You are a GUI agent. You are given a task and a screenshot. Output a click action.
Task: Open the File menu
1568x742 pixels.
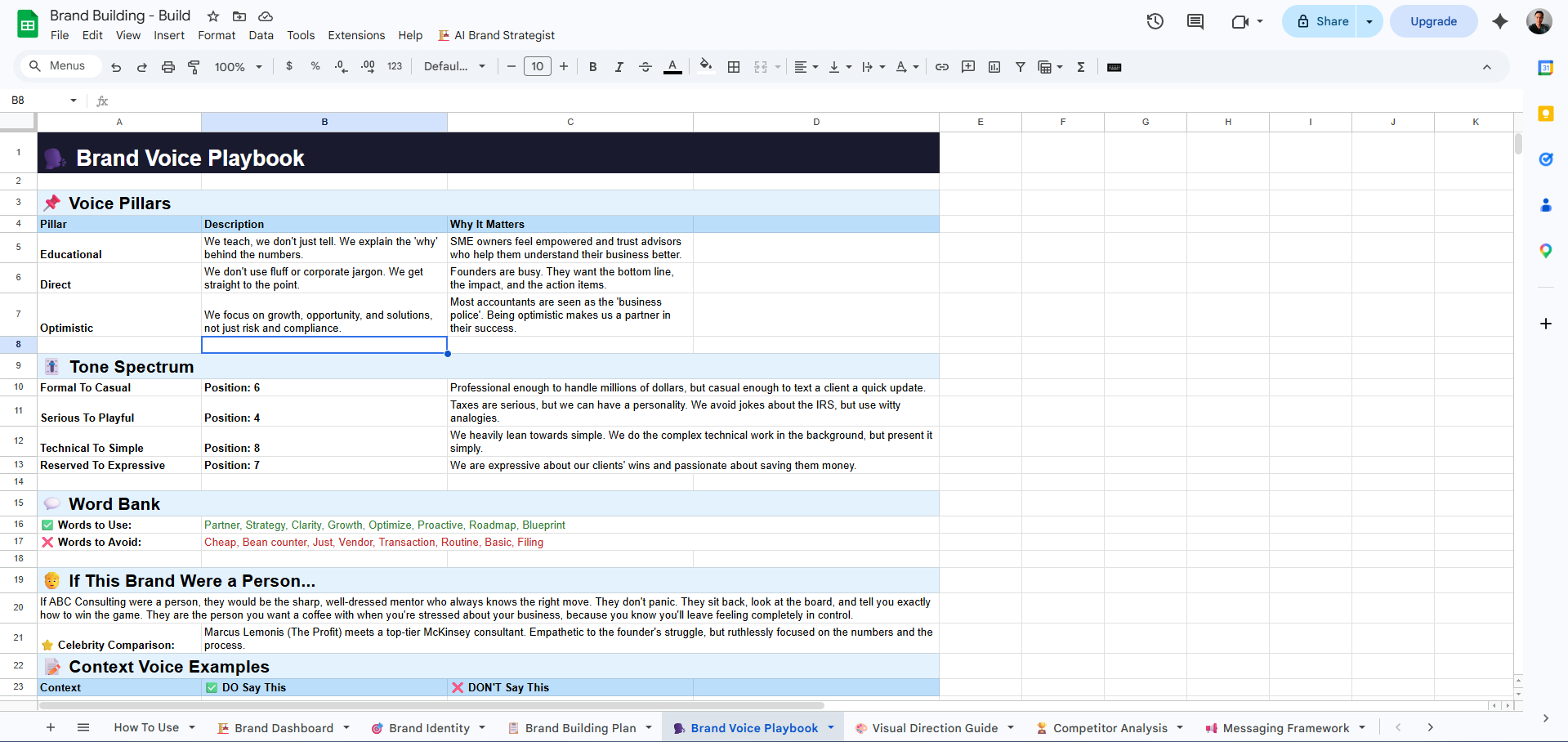point(60,35)
